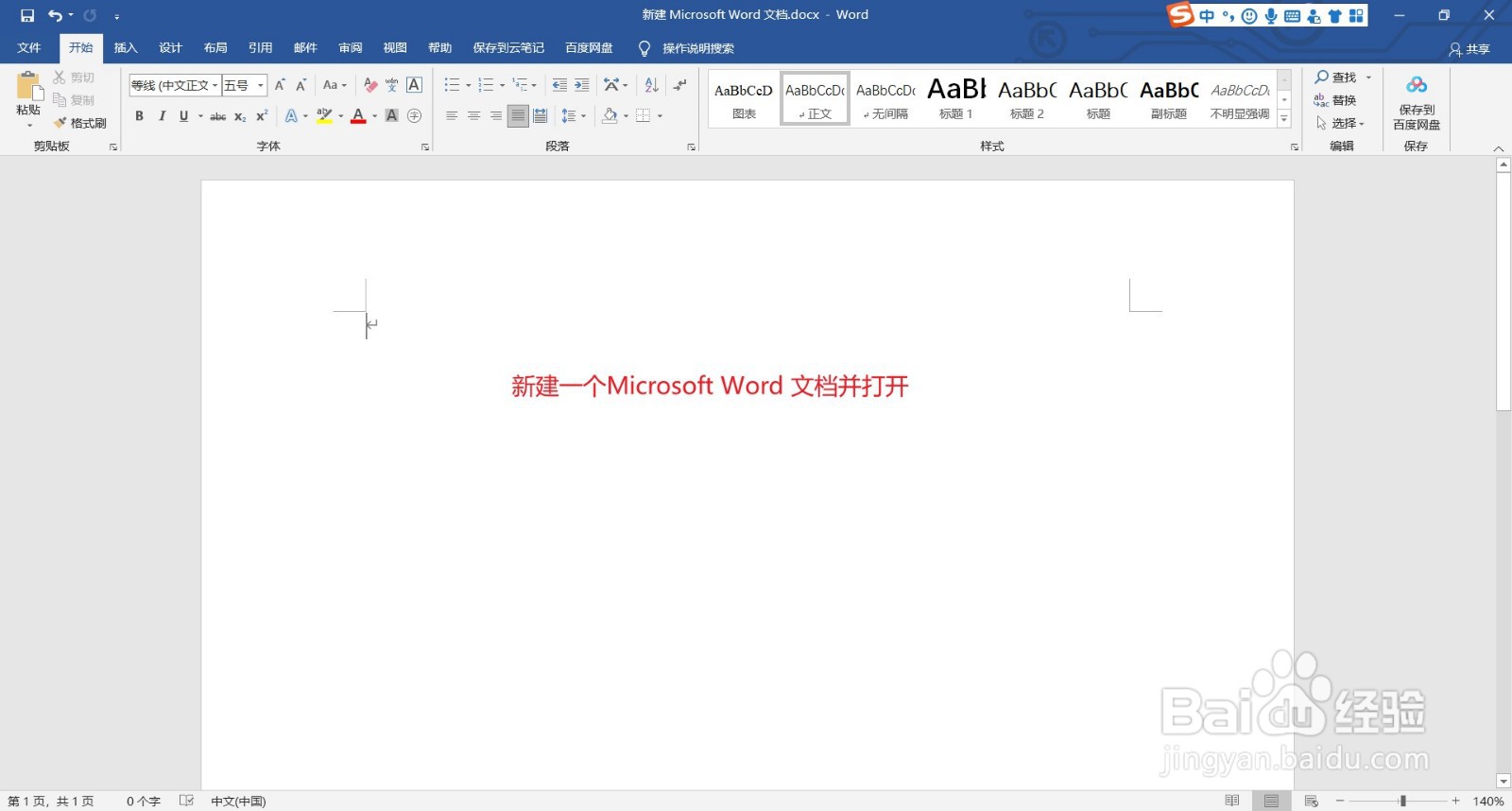Viewport: 1512px width, 811px height.
Task: Align text left
Action: point(452,116)
